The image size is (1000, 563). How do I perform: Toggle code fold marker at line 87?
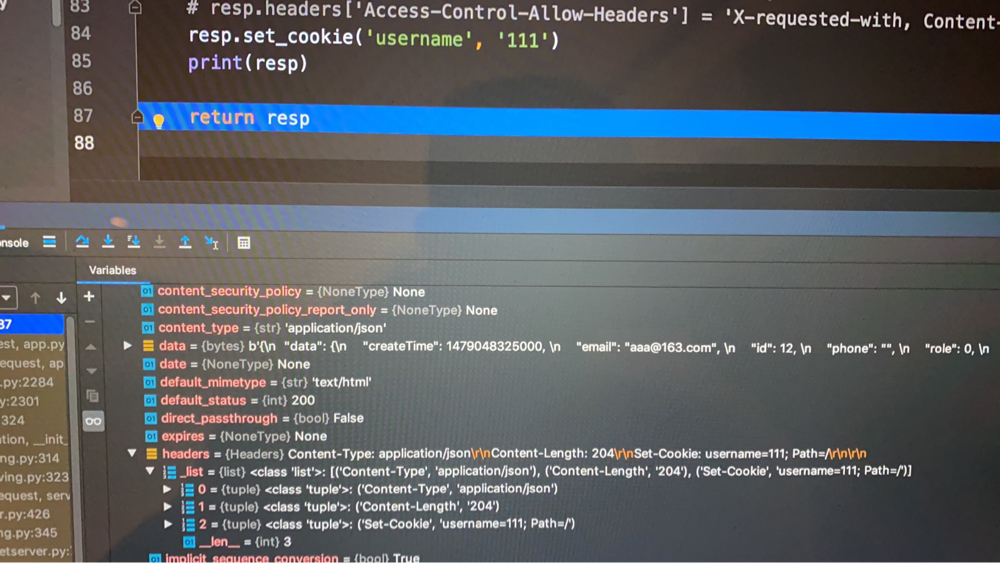click(x=136, y=117)
